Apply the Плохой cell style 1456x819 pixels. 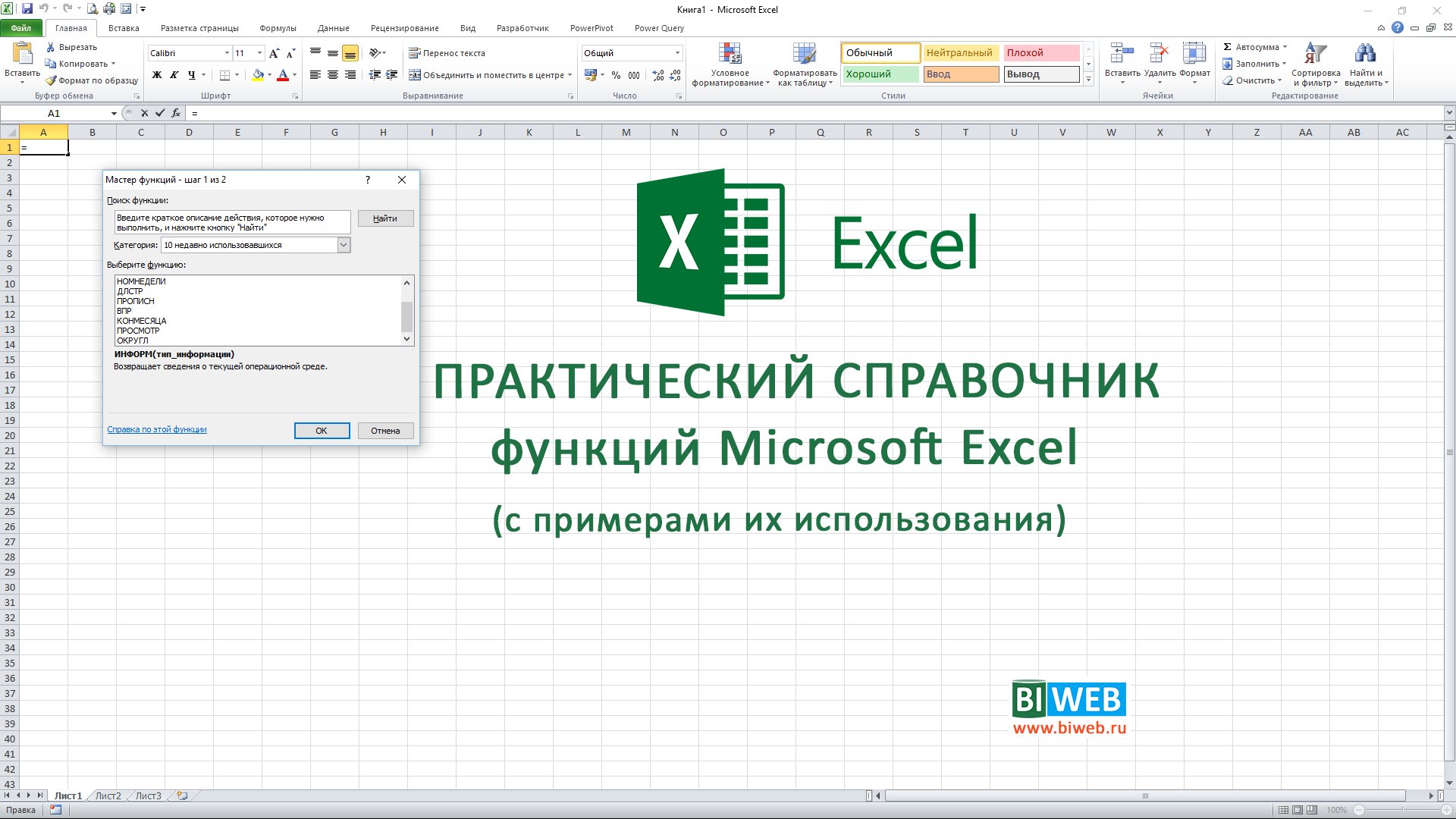(x=1041, y=52)
